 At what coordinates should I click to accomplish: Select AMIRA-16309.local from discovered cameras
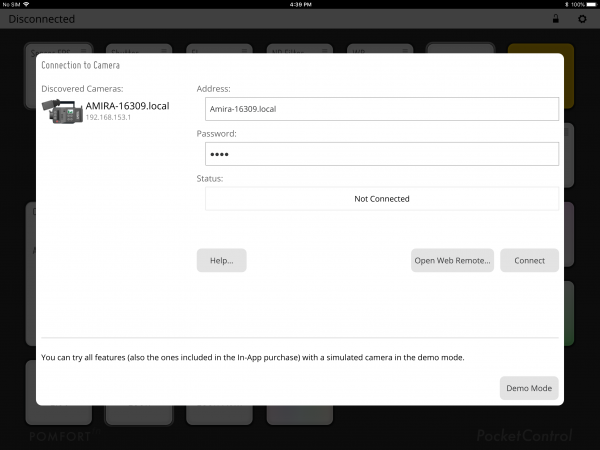click(x=127, y=106)
